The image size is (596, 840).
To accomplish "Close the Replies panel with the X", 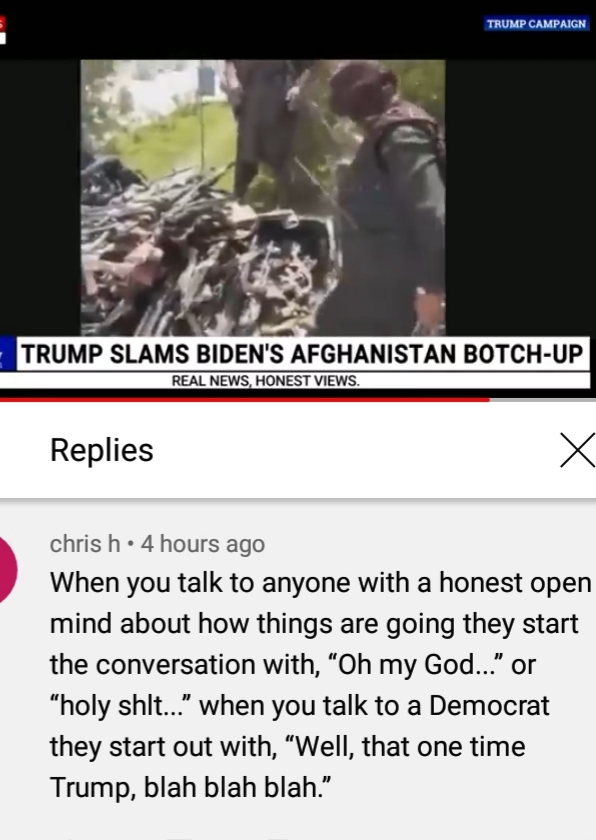I will (x=578, y=450).
